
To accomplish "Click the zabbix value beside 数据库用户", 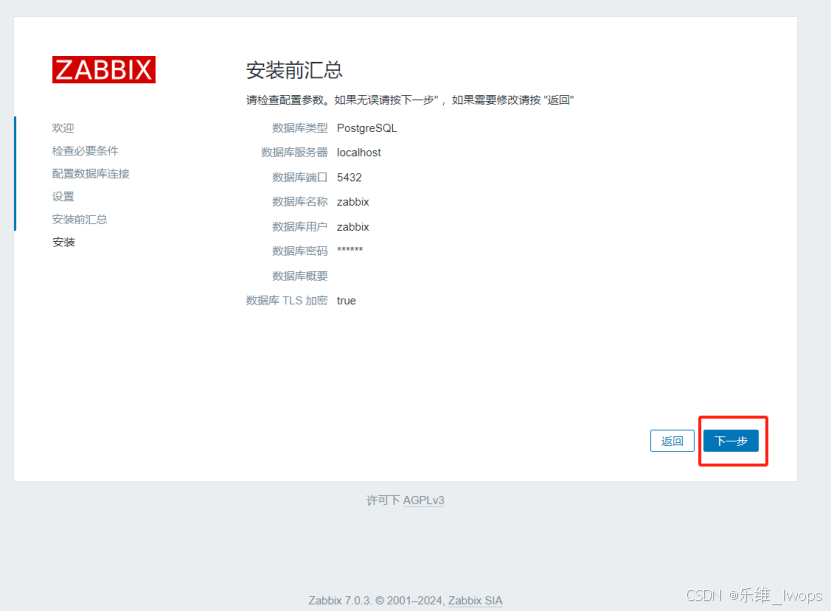I will pyautogui.click(x=353, y=227).
